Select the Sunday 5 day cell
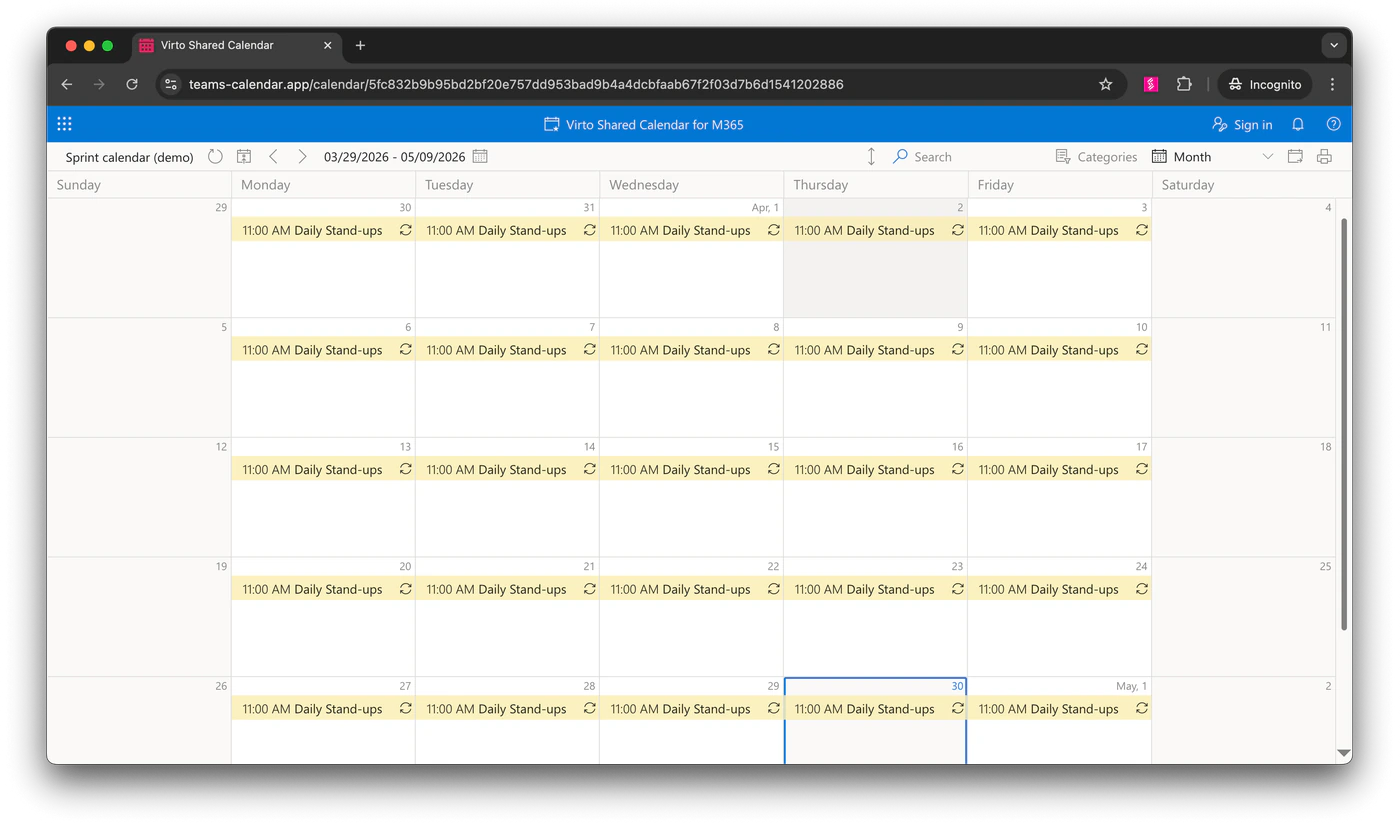1400x823 pixels. click(139, 378)
